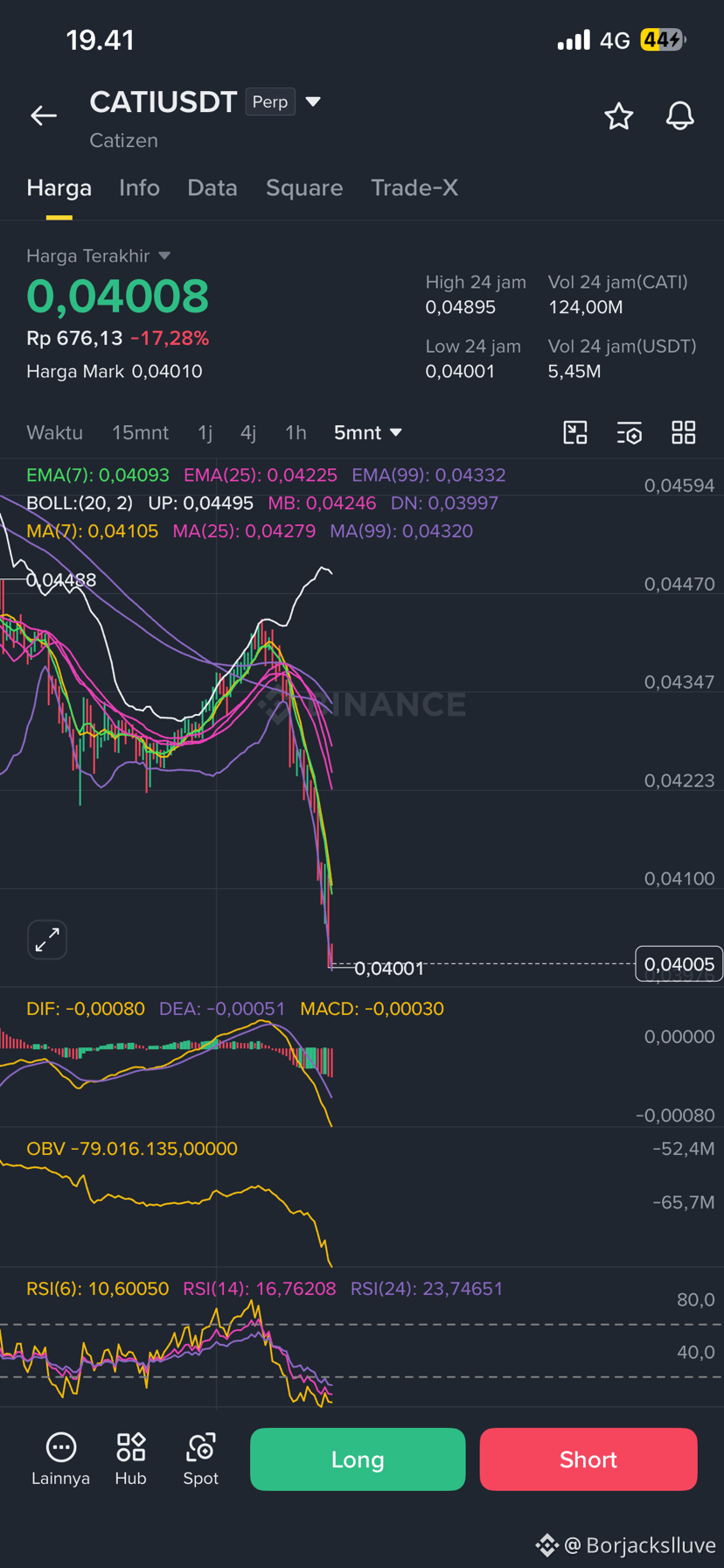Expand Harga Terakhir price type dropdown

pyautogui.click(x=164, y=256)
